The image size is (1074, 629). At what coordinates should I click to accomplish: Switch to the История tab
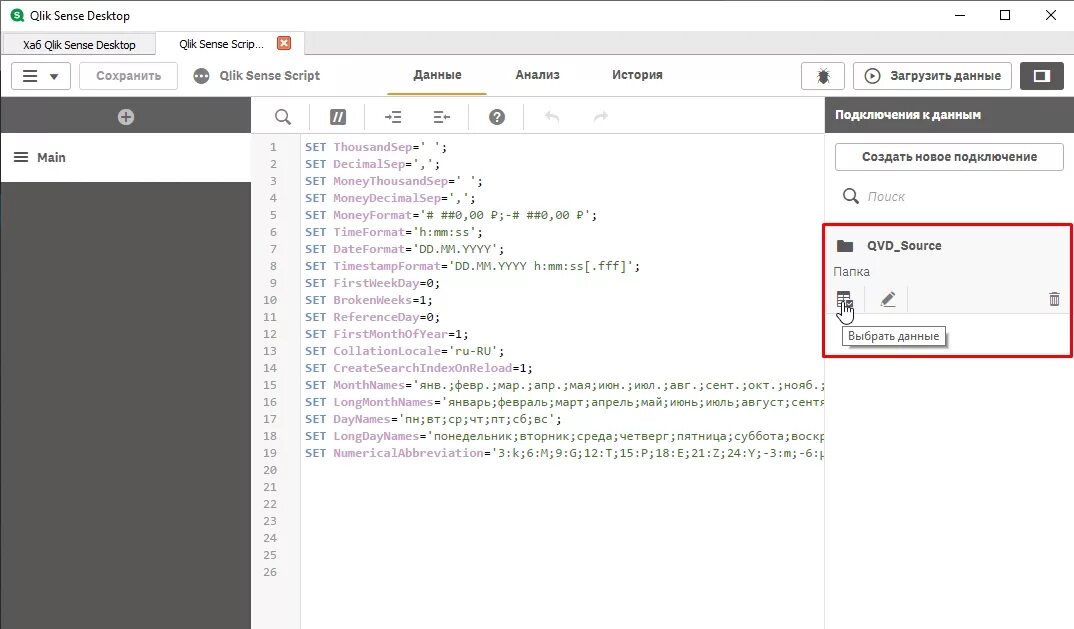point(637,75)
